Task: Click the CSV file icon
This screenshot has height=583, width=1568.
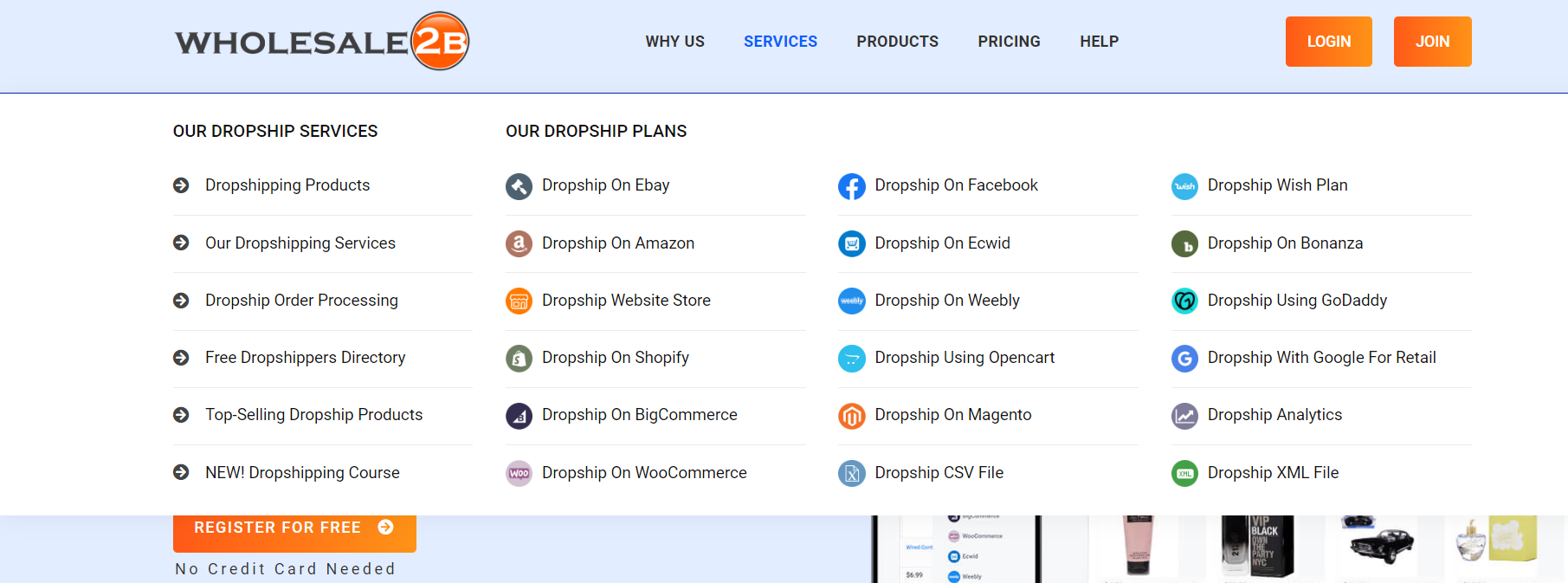Action: [x=852, y=473]
